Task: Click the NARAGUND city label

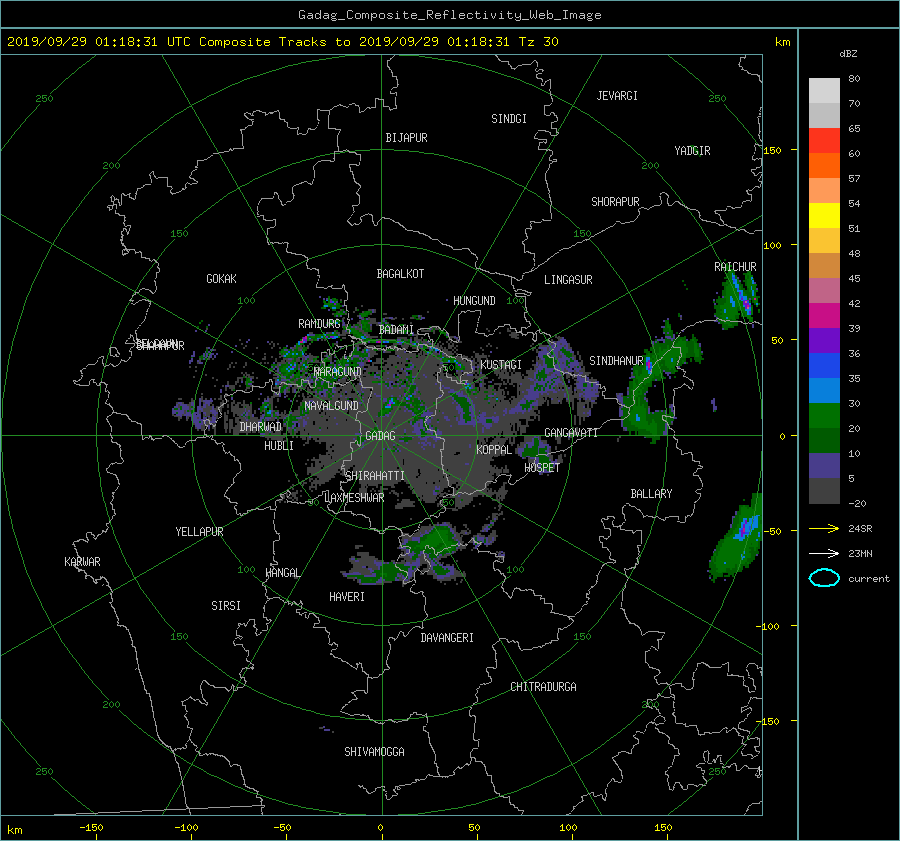Action: click(x=338, y=371)
